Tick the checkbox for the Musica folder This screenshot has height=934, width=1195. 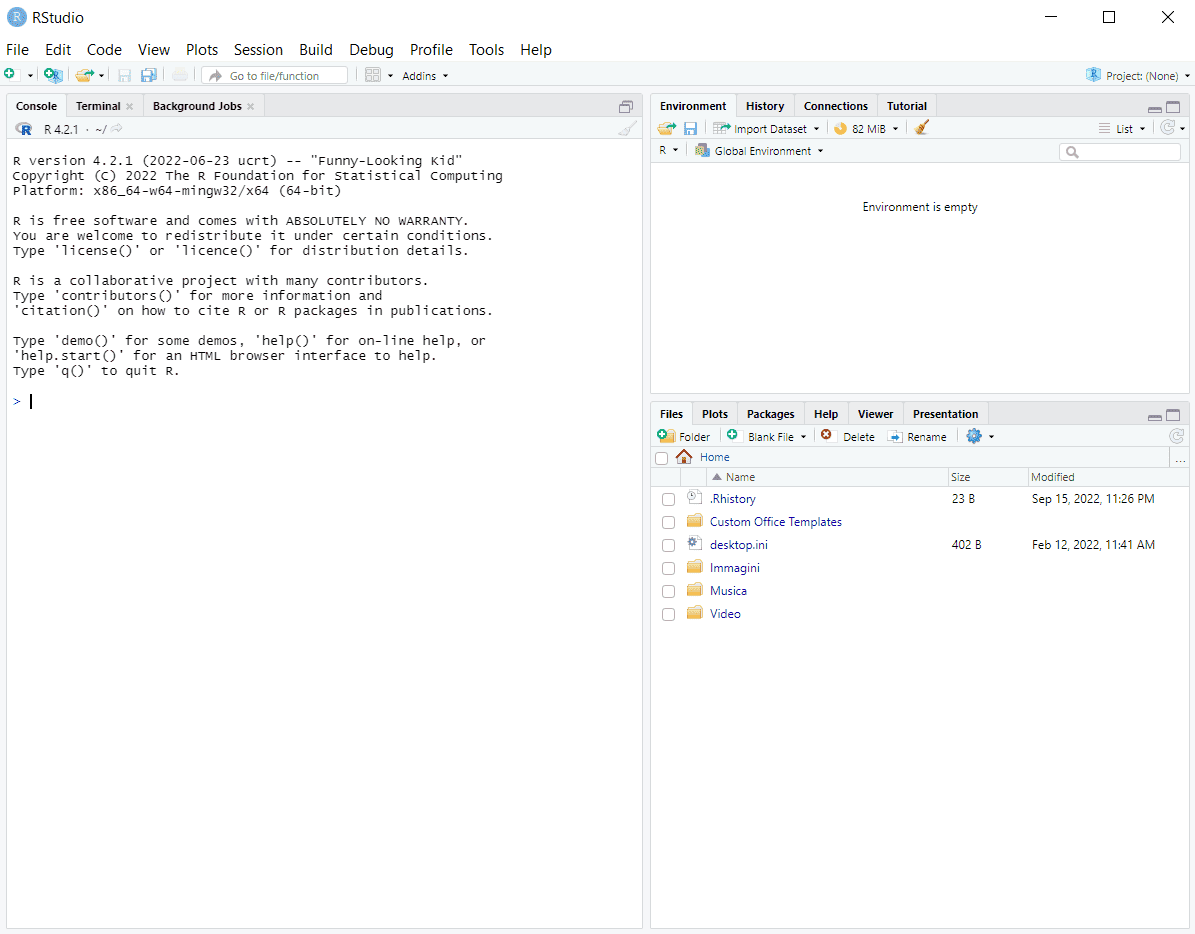pos(668,591)
